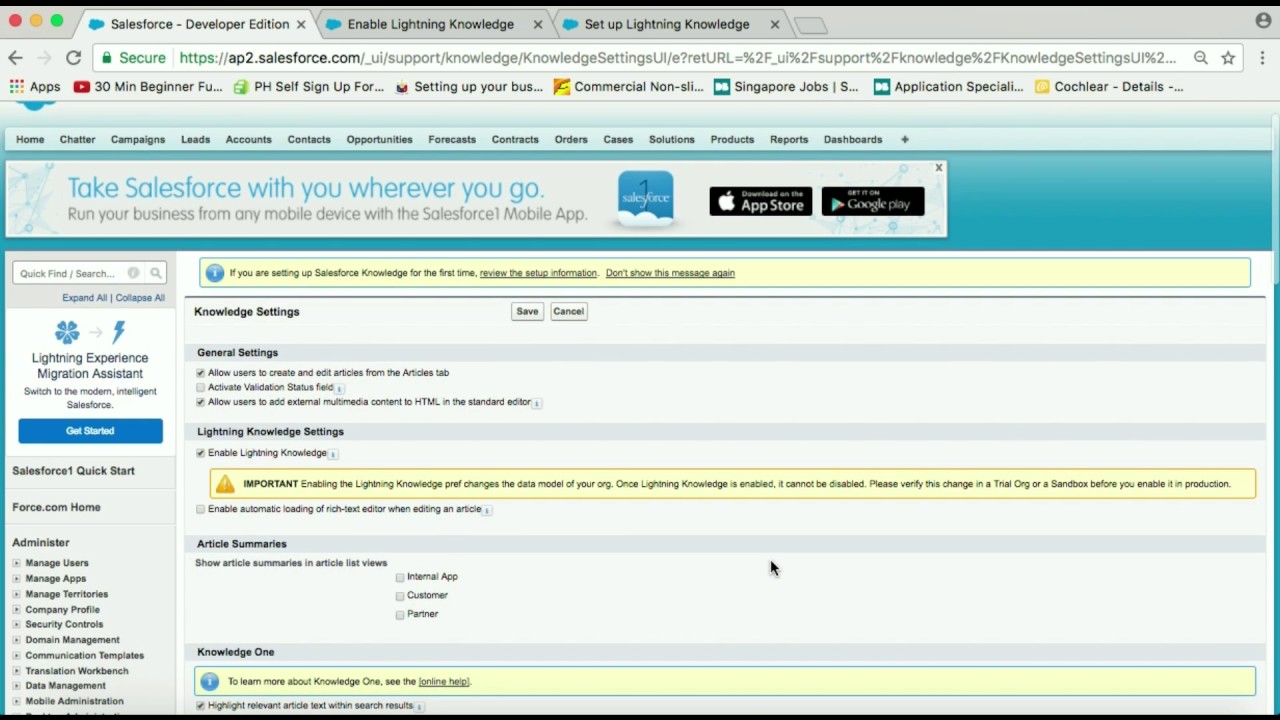The width and height of the screenshot is (1280, 720).
Task: Click Expand All in the sidebar
Action: coord(84,298)
